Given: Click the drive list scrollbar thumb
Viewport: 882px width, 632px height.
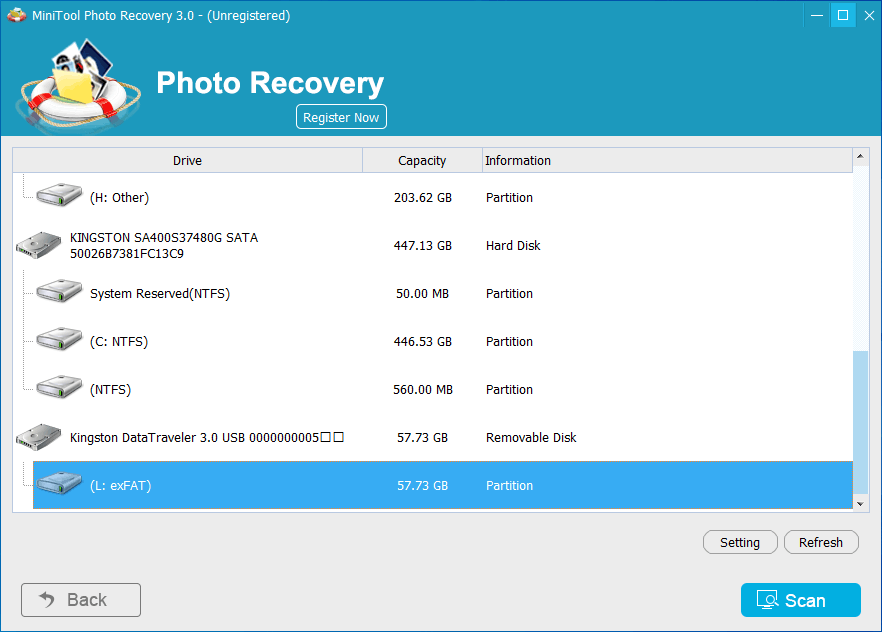Looking at the screenshot, I should pos(860,423).
